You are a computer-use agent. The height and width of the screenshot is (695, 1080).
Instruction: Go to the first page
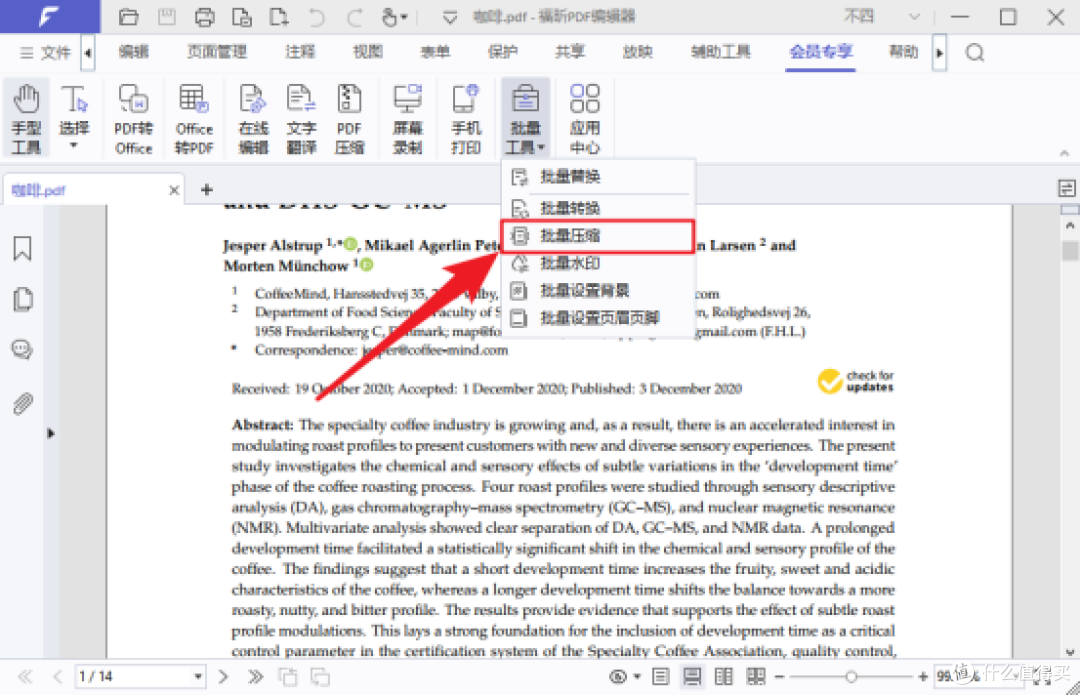coord(25,676)
